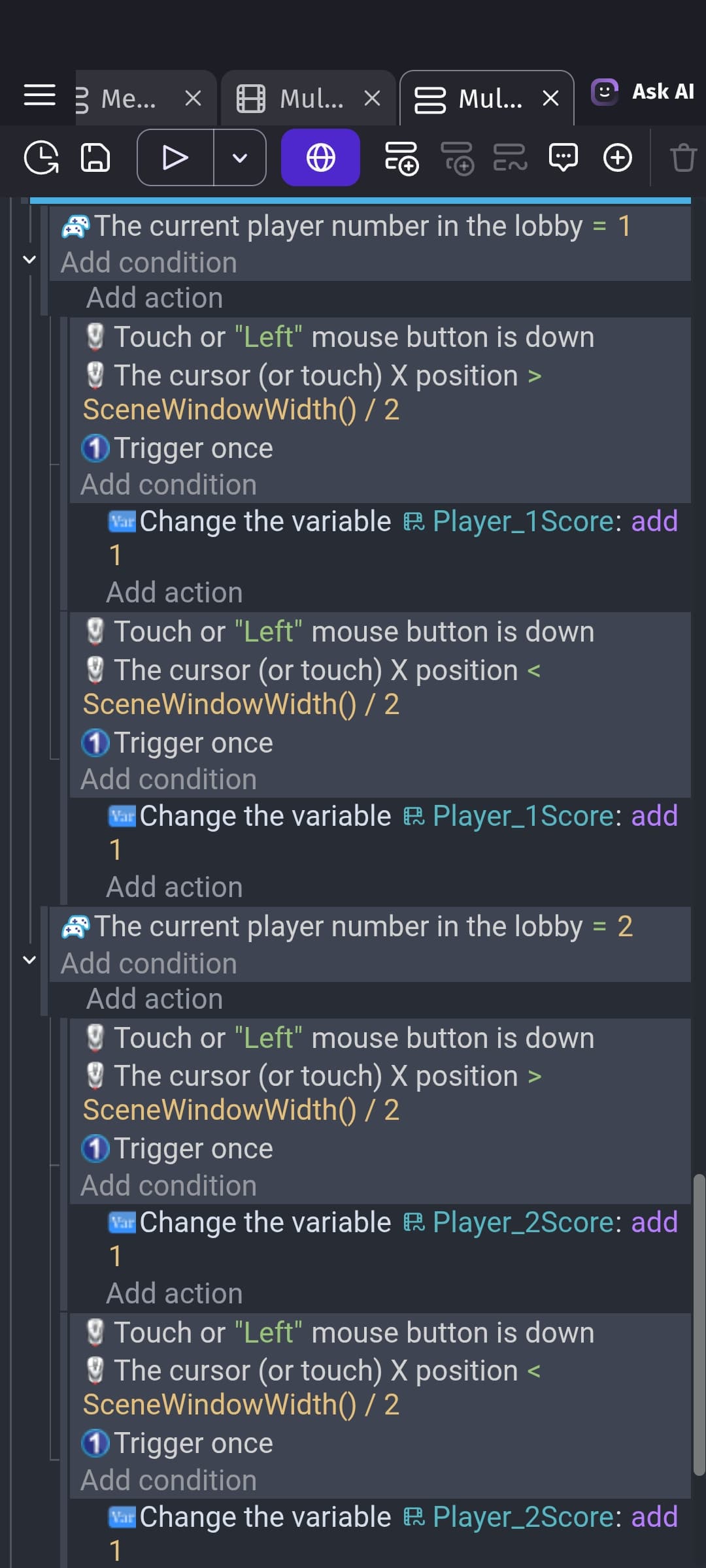Image resolution: width=706 pixels, height=1568 pixels.
Task: Open the project history clock icon
Action: point(41,157)
